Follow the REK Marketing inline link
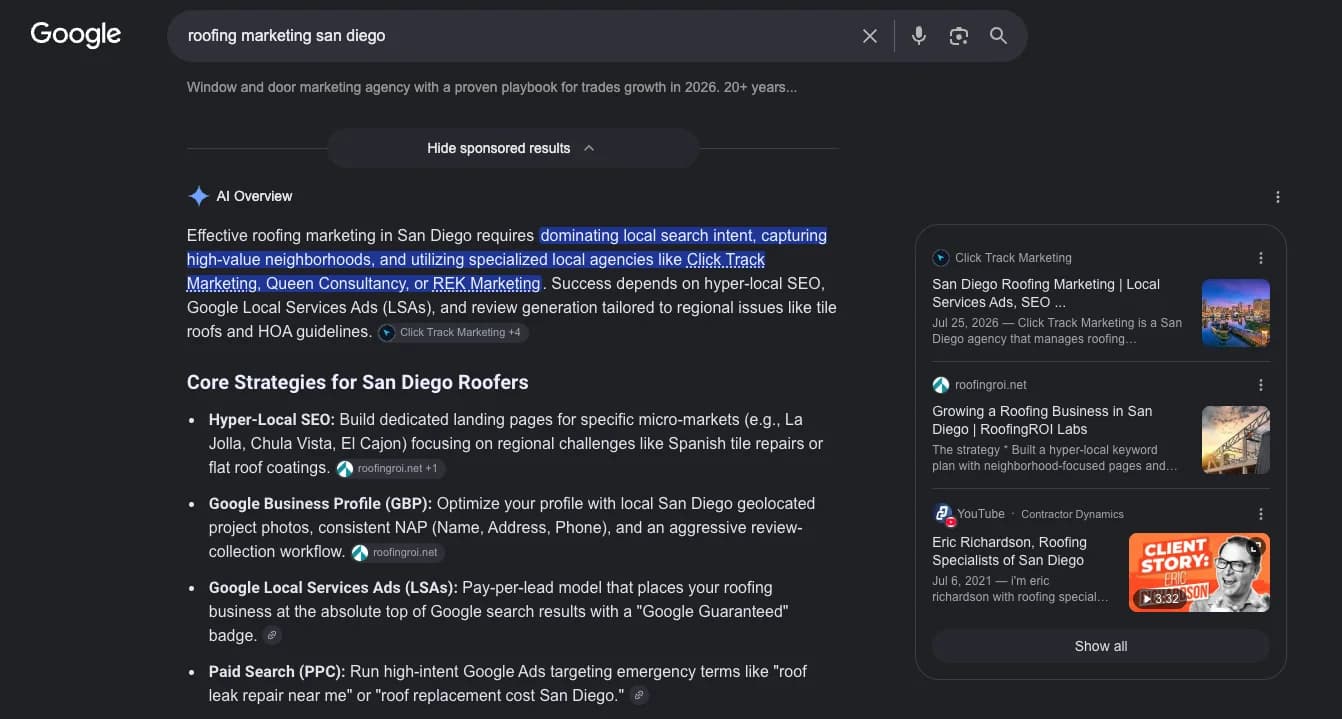The width and height of the screenshot is (1342, 719). [x=486, y=284]
